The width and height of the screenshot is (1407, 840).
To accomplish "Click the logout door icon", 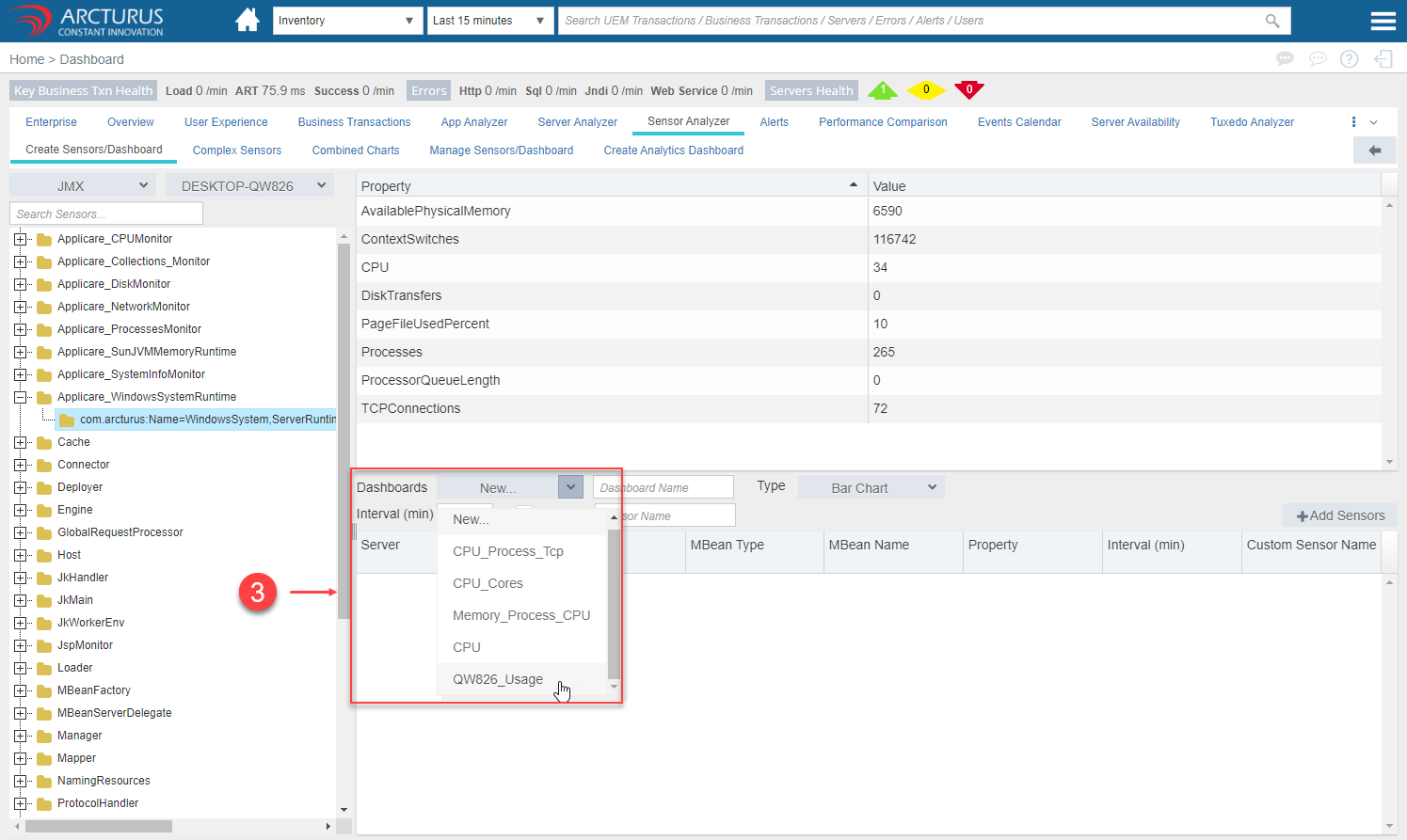I will coord(1383,59).
